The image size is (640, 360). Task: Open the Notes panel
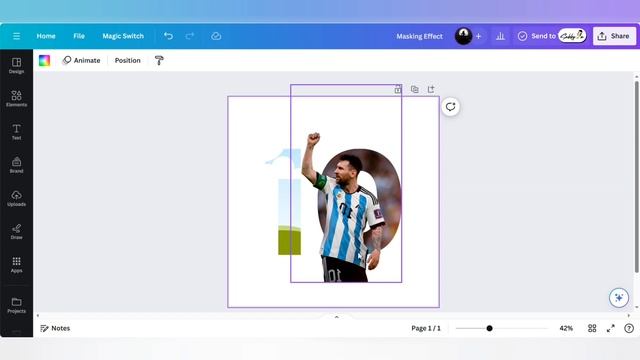(x=55, y=328)
